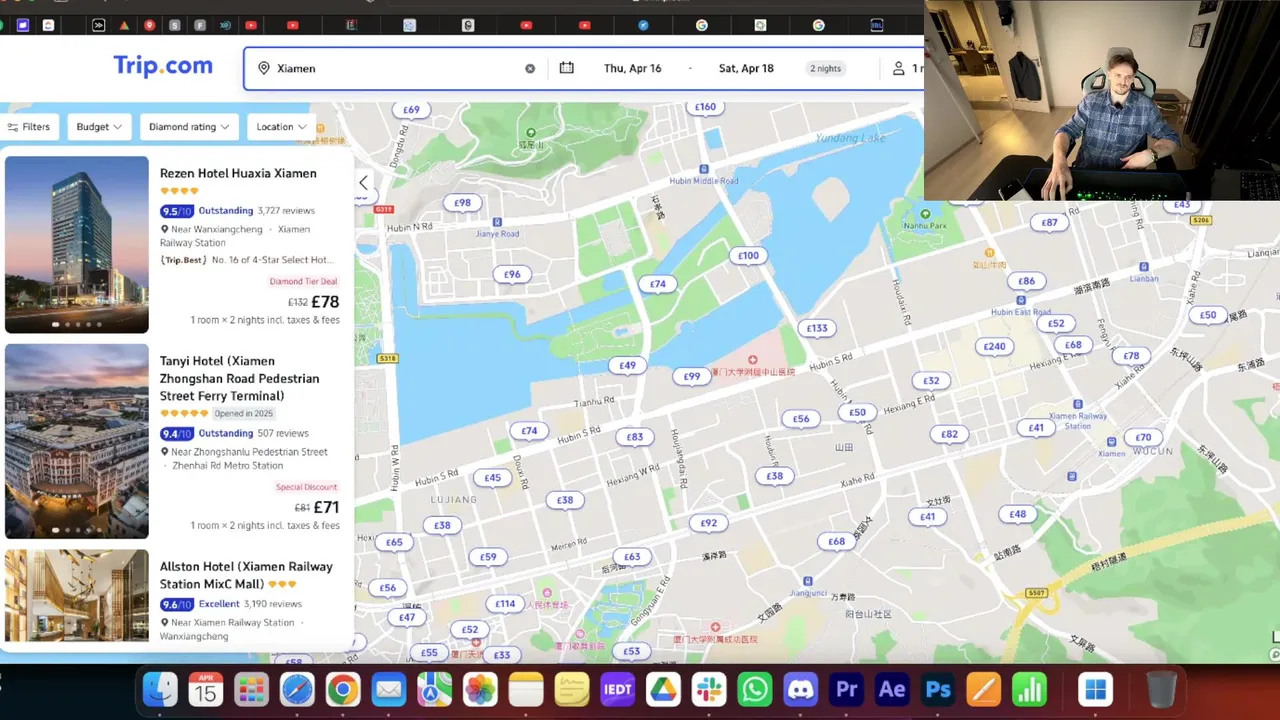Image resolution: width=1280 pixels, height=720 pixels.
Task: Select the £49 map price marker
Action: coord(627,366)
